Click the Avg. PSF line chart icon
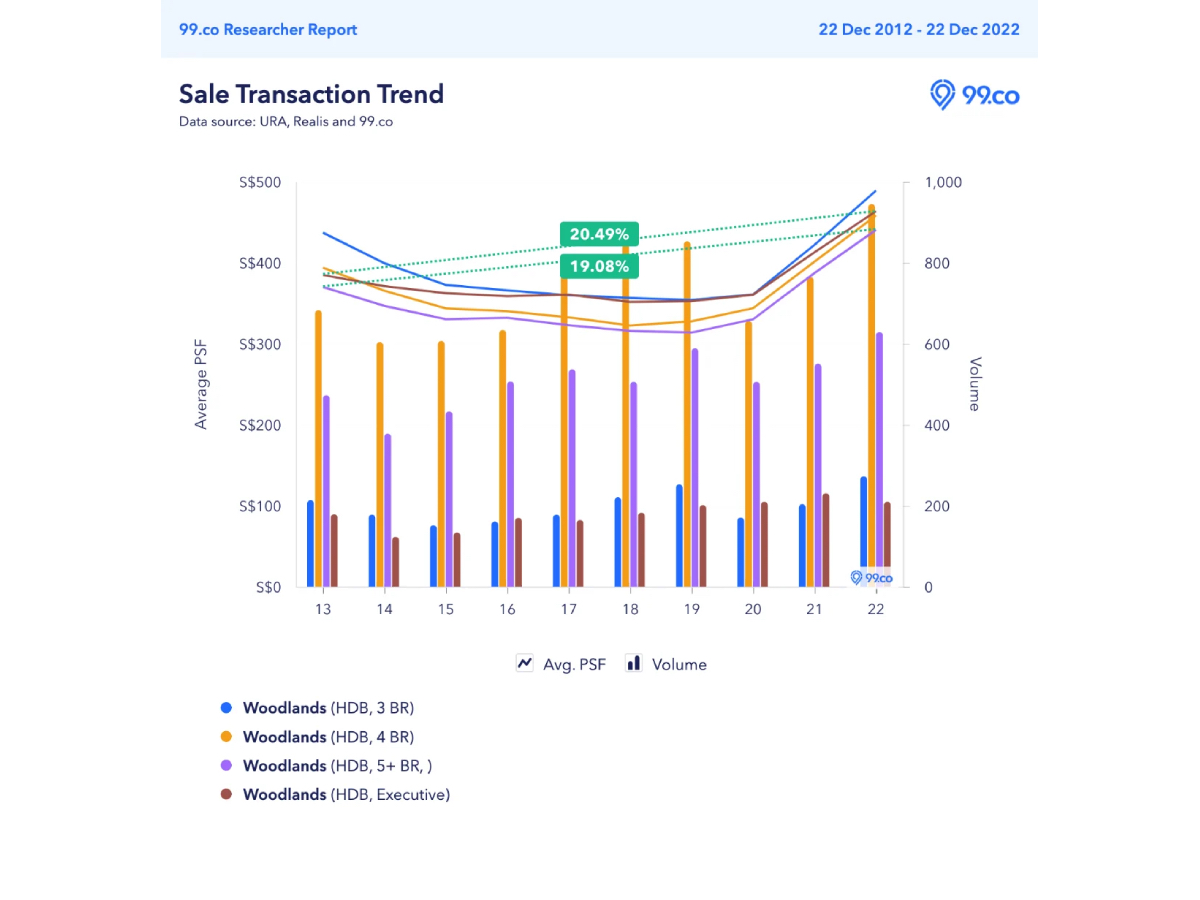Viewport: 1200px width, 900px height. pyautogui.click(x=525, y=663)
